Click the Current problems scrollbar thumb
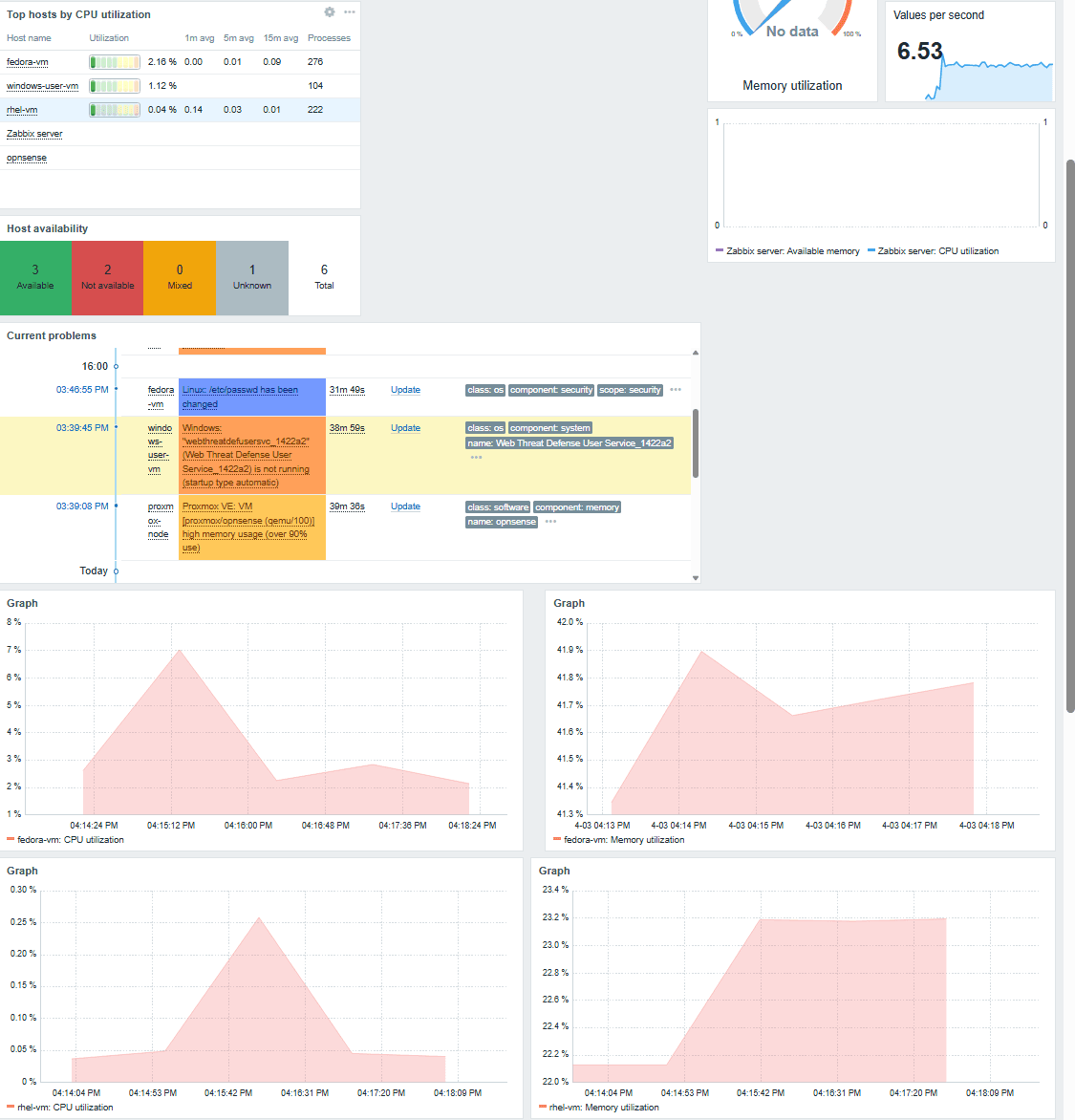The width and height of the screenshot is (1075, 1120). [696, 443]
